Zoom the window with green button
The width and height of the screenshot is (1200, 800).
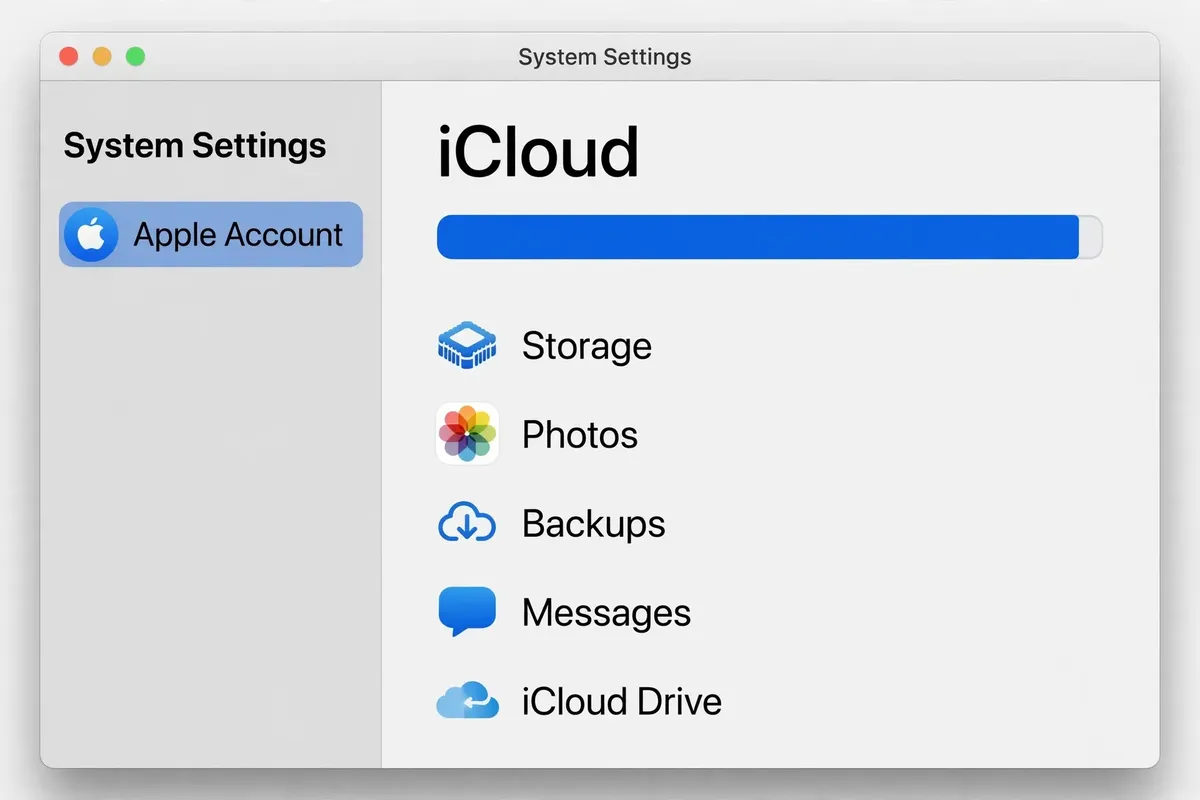pyautogui.click(x=135, y=56)
